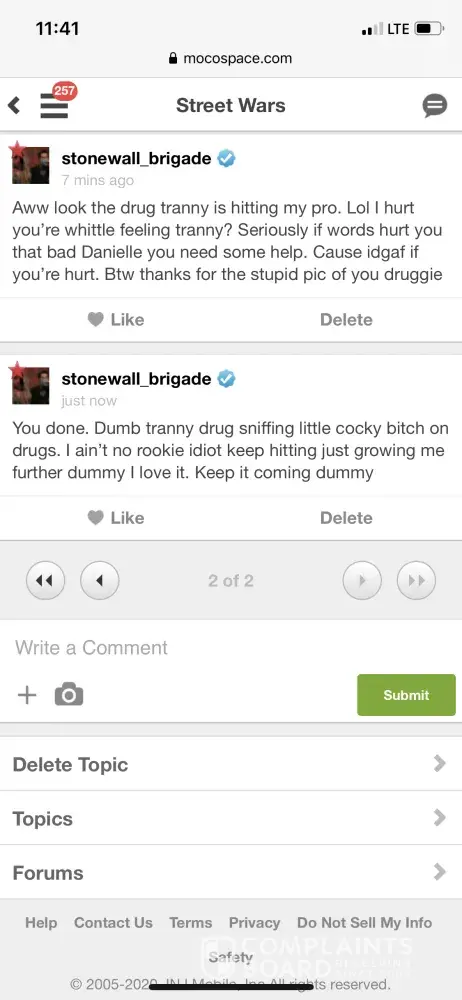Like the post from 7 mins ago
This screenshot has height=1000, width=462.
tap(116, 320)
